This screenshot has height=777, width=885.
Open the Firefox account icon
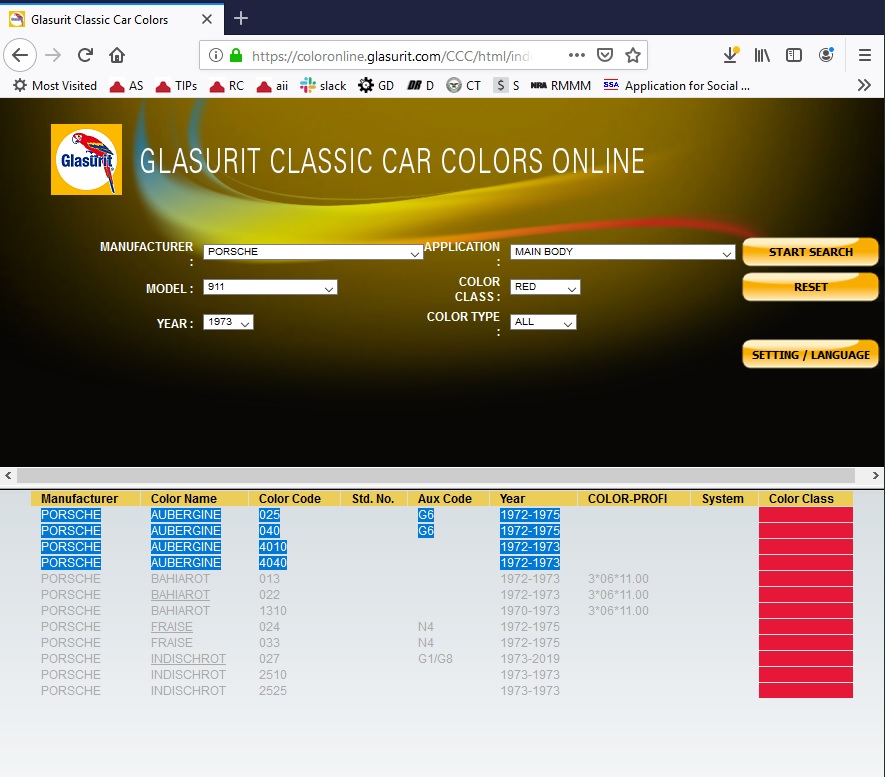(826, 55)
